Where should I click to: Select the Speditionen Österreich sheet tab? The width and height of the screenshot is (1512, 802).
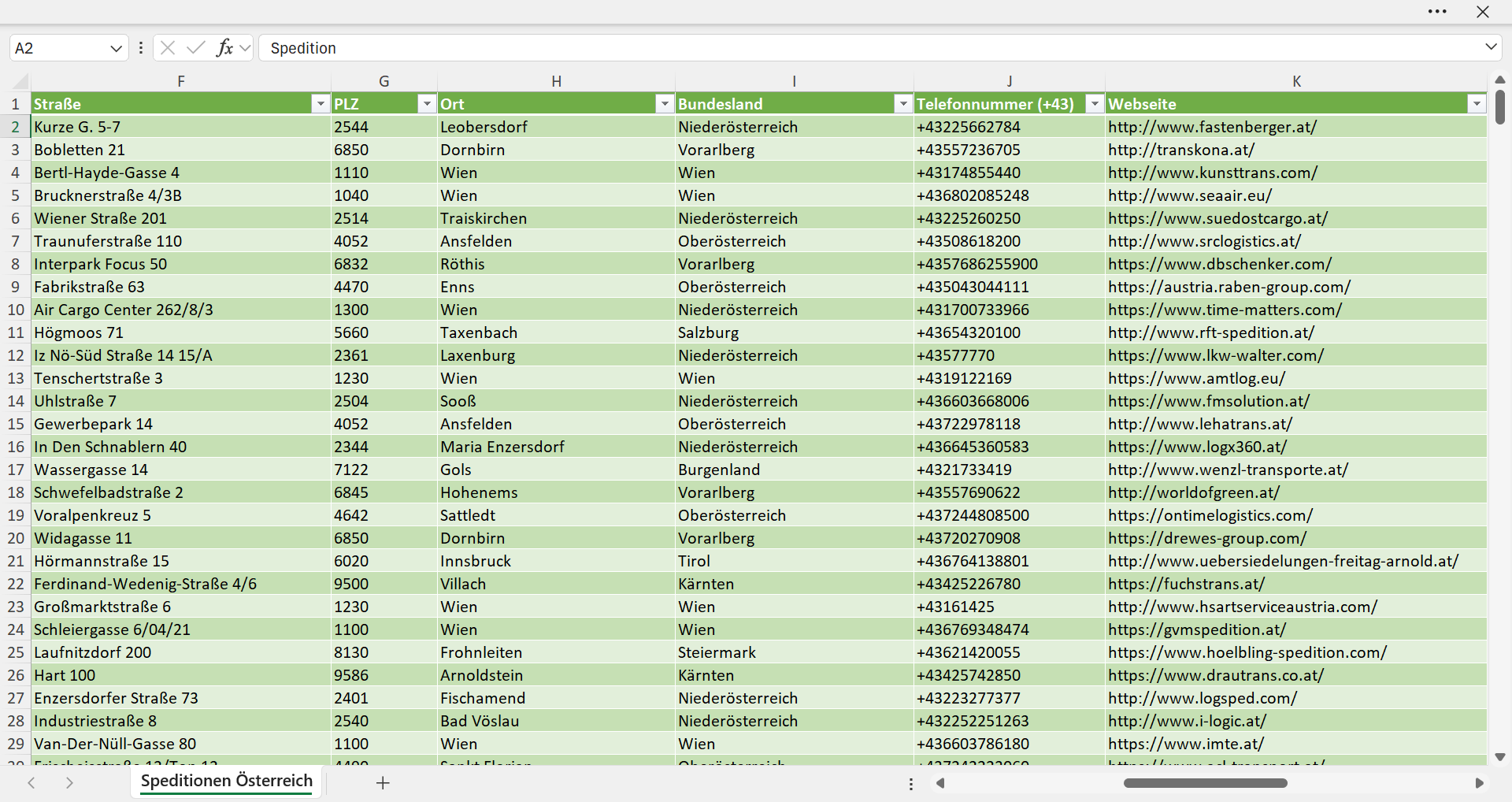[x=227, y=781]
